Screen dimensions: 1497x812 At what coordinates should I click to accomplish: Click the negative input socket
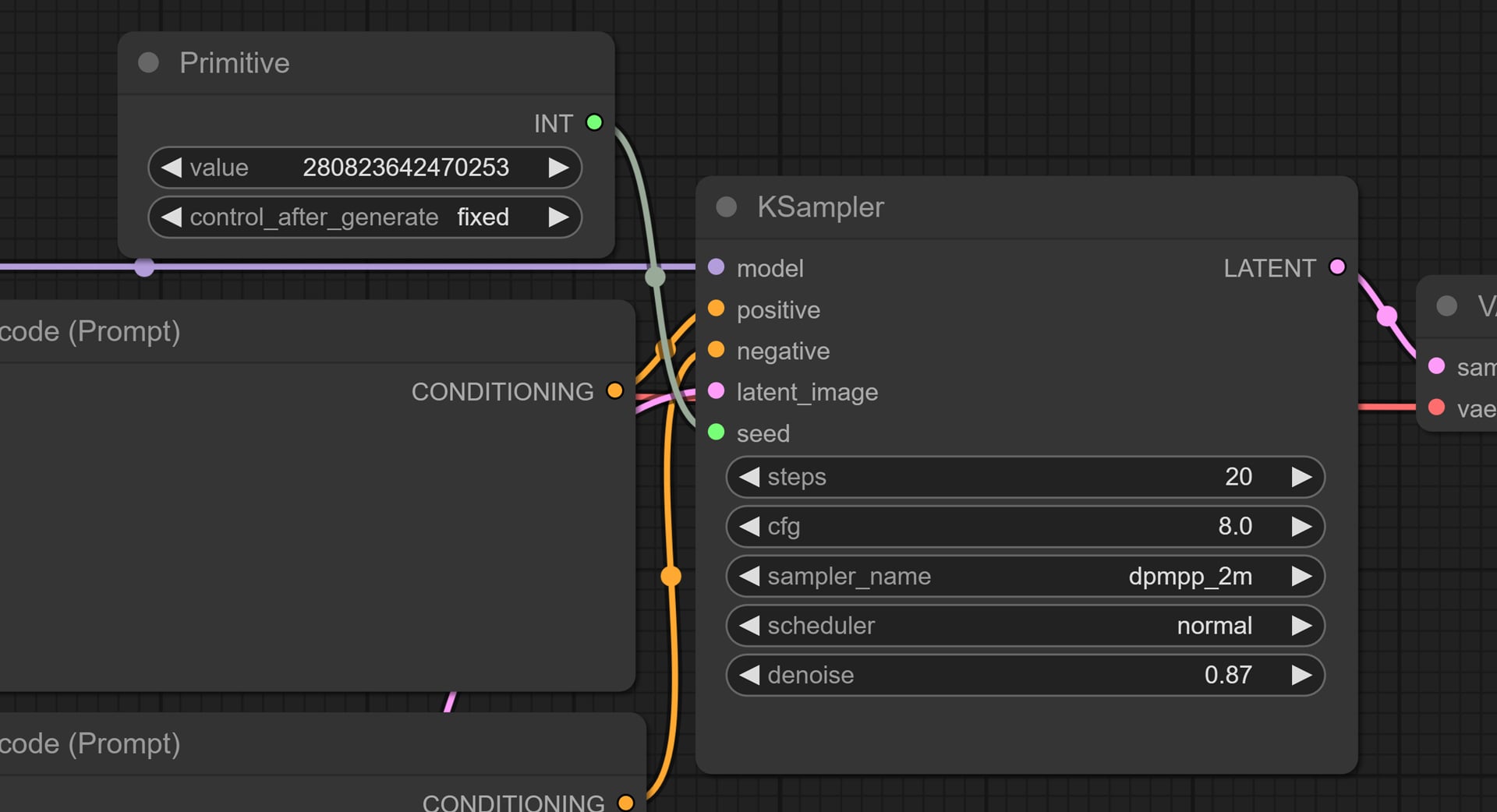(716, 350)
